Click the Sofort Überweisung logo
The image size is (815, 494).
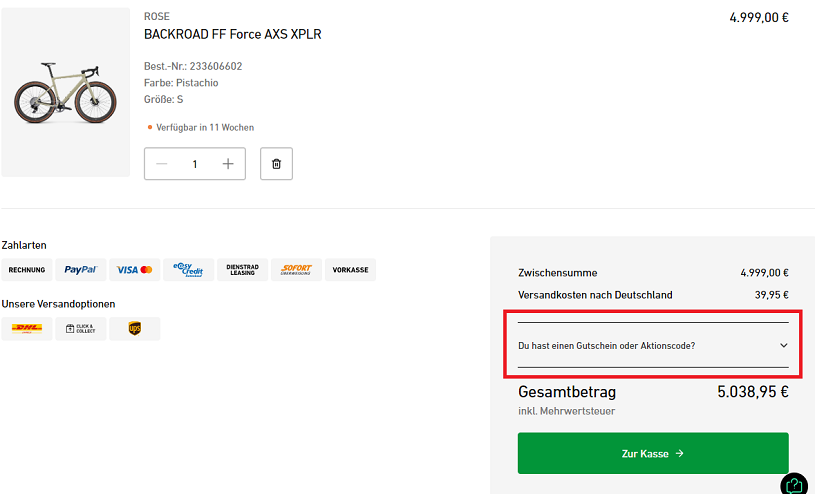(x=296, y=270)
